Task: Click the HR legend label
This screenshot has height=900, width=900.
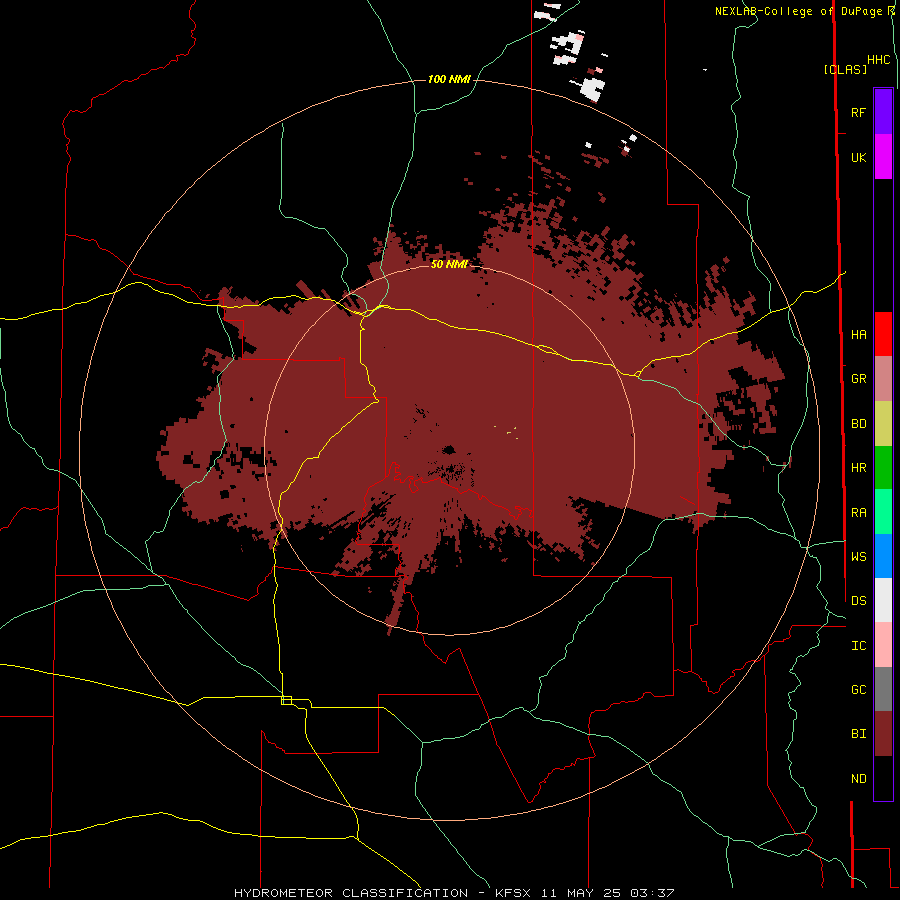Action: click(858, 468)
